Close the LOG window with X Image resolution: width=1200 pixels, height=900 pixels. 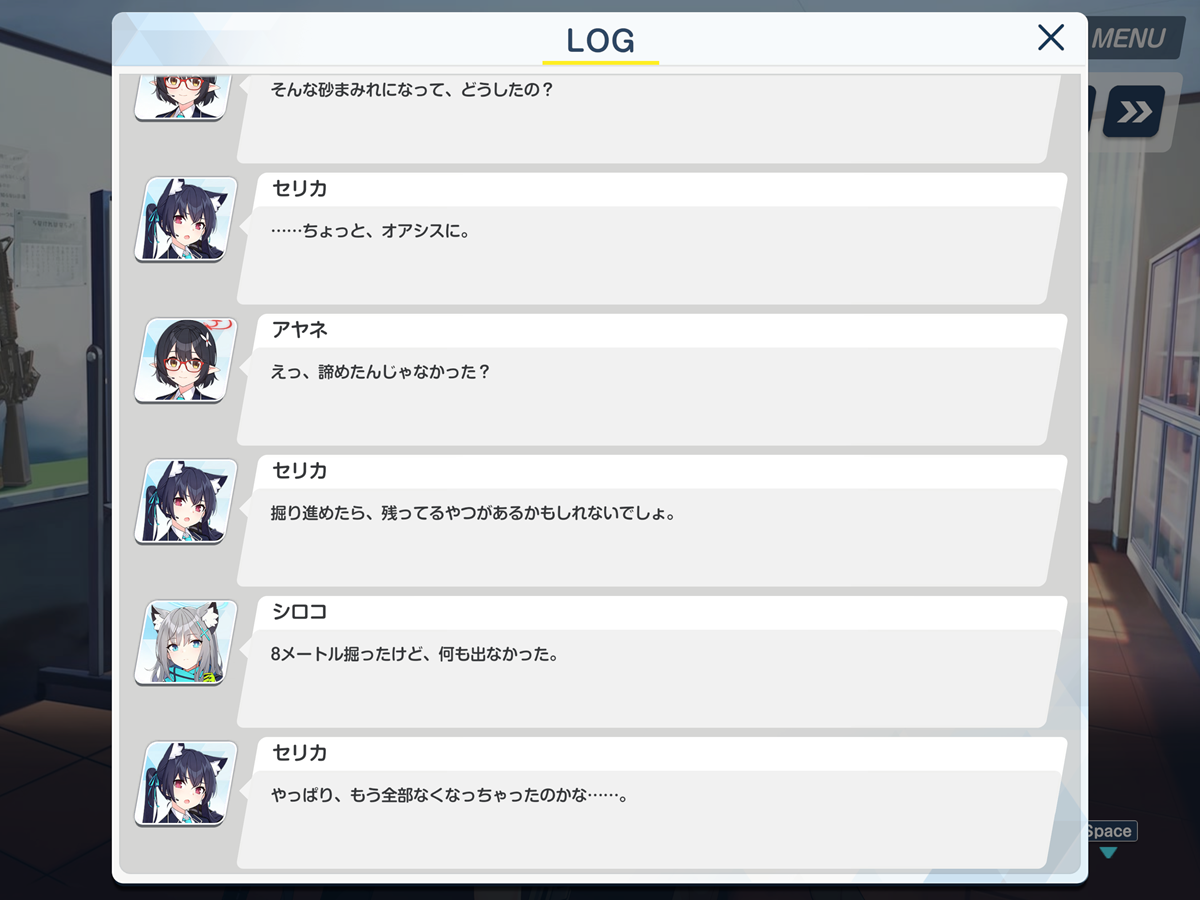1051,38
